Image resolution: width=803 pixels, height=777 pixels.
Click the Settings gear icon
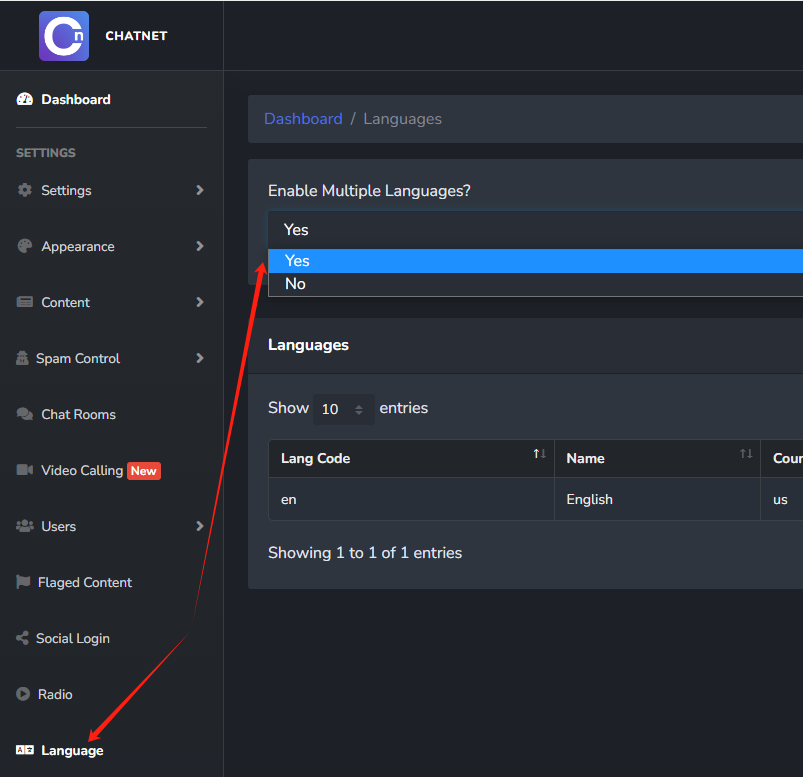pyautogui.click(x=25, y=190)
